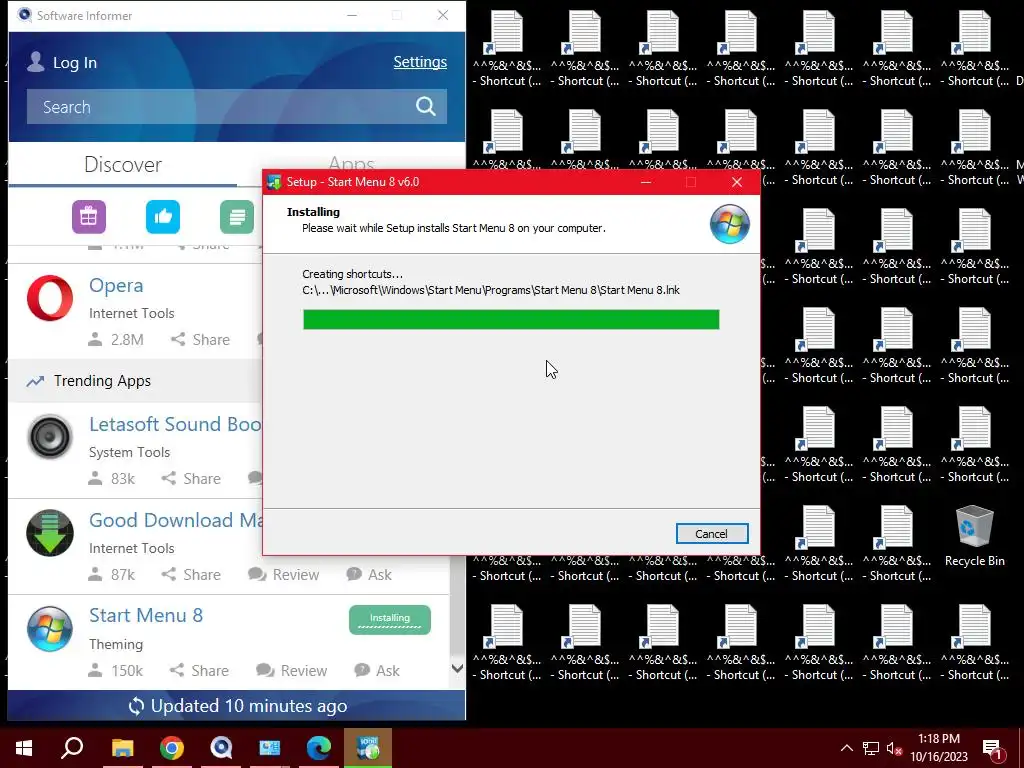This screenshot has height=768, width=1024.
Task: Click the Theming category label
Action: tap(116, 645)
